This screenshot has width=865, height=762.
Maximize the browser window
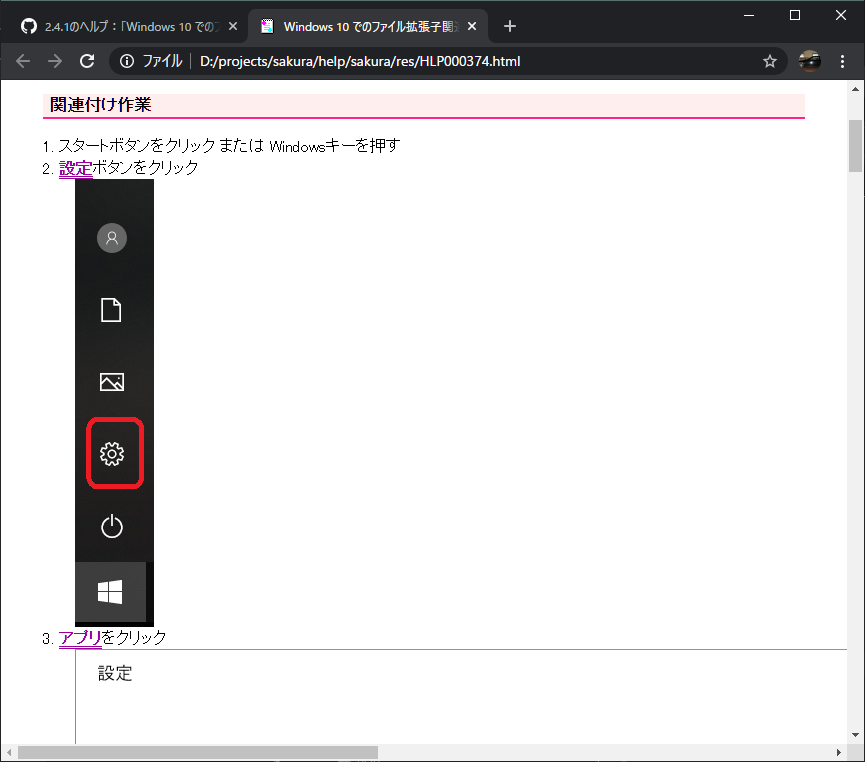(795, 15)
